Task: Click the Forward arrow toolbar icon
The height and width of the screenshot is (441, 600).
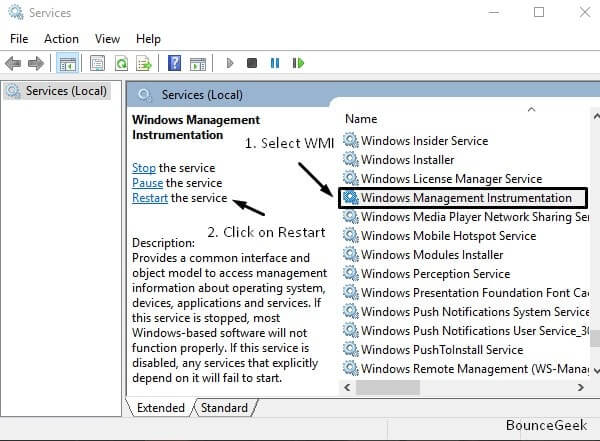Action: (36, 63)
